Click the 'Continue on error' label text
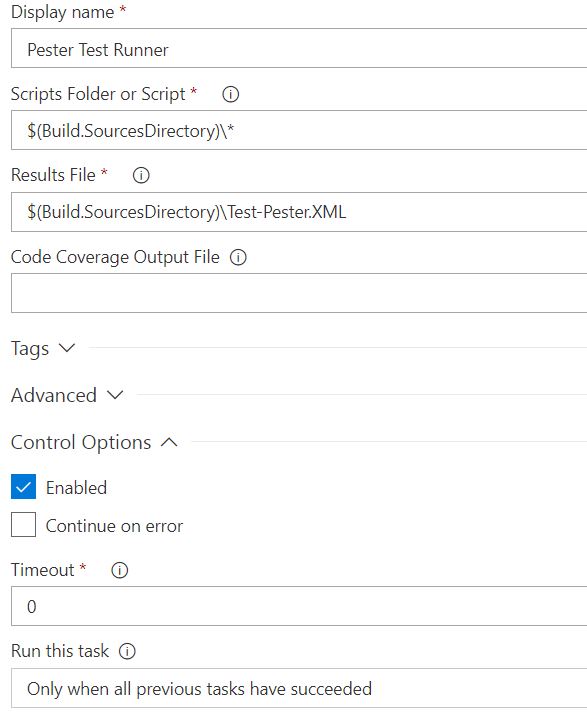 pos(114,526)
